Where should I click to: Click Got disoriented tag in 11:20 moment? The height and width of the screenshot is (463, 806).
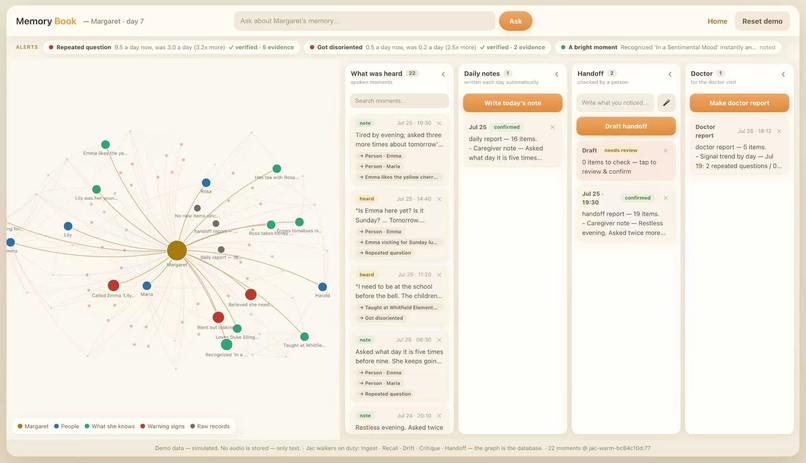[381, 318]
